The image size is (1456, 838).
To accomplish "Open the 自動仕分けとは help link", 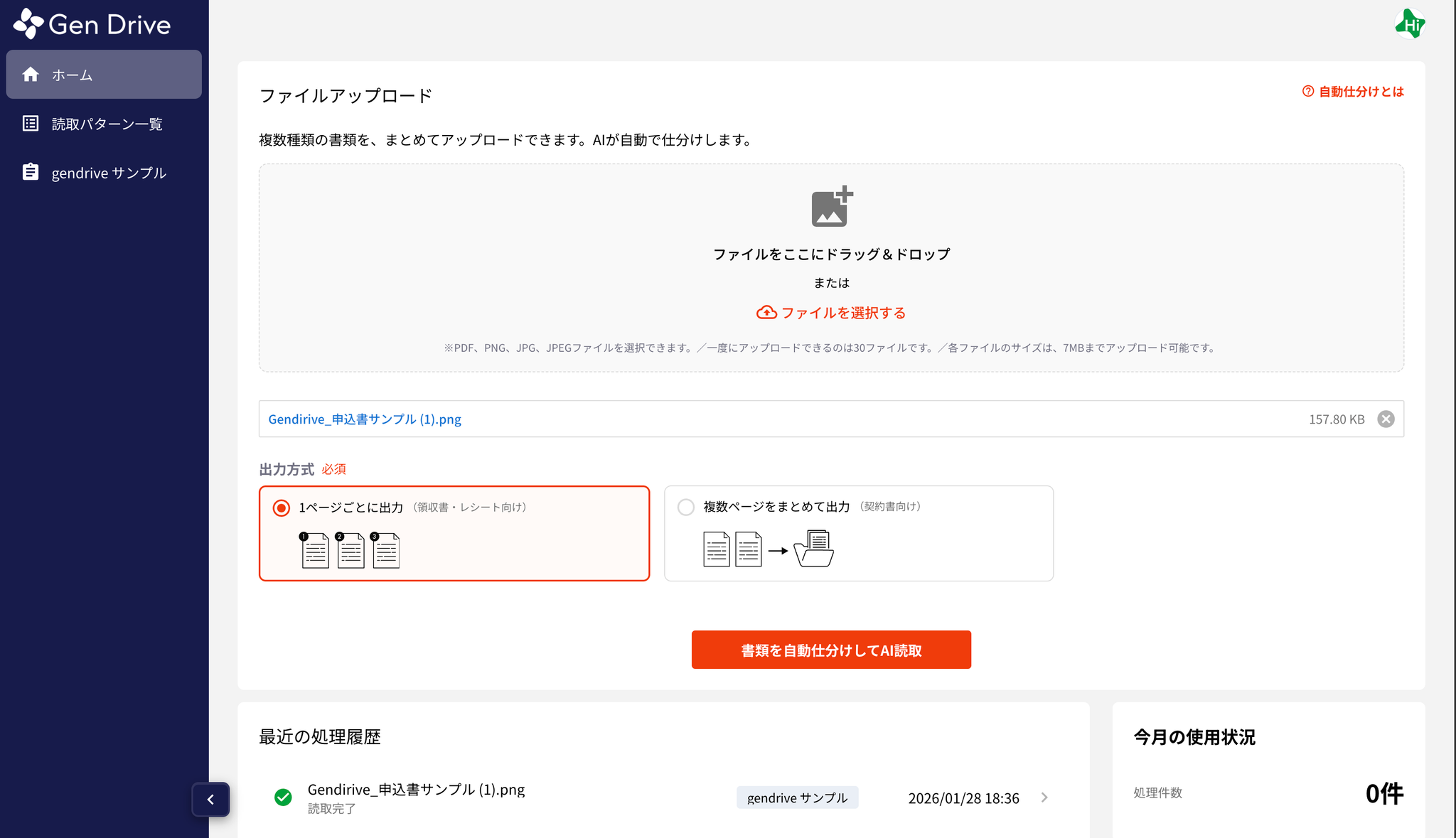I will (1361, 92).
